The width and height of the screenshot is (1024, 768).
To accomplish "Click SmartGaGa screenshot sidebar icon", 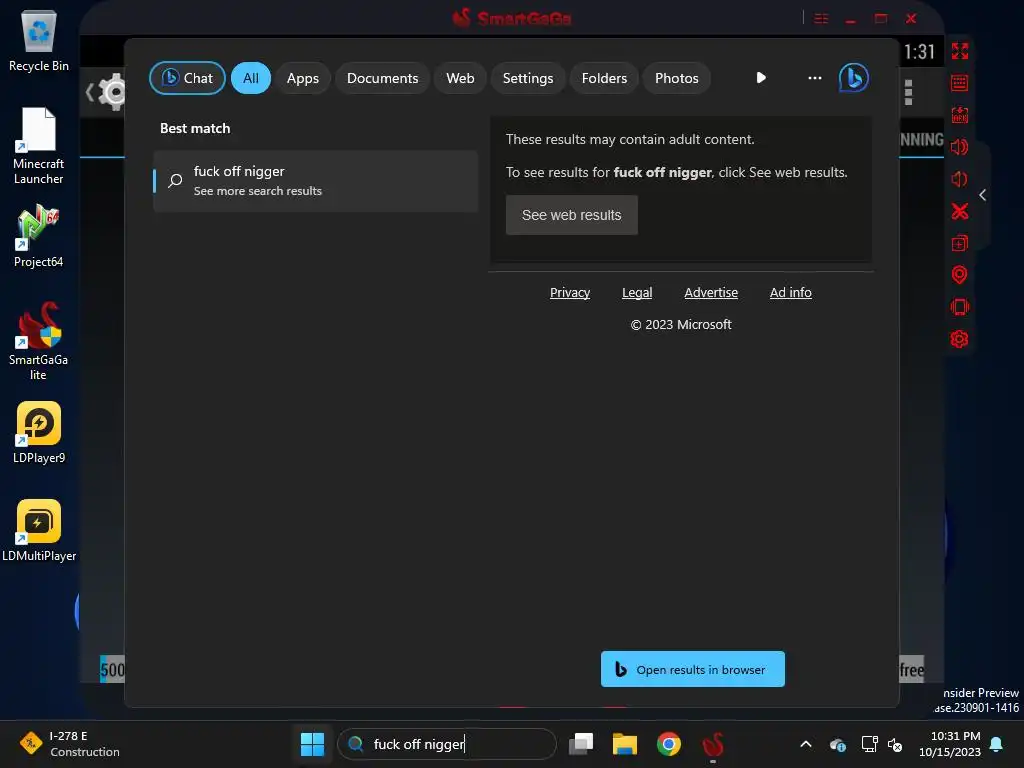I will (959, 115).
